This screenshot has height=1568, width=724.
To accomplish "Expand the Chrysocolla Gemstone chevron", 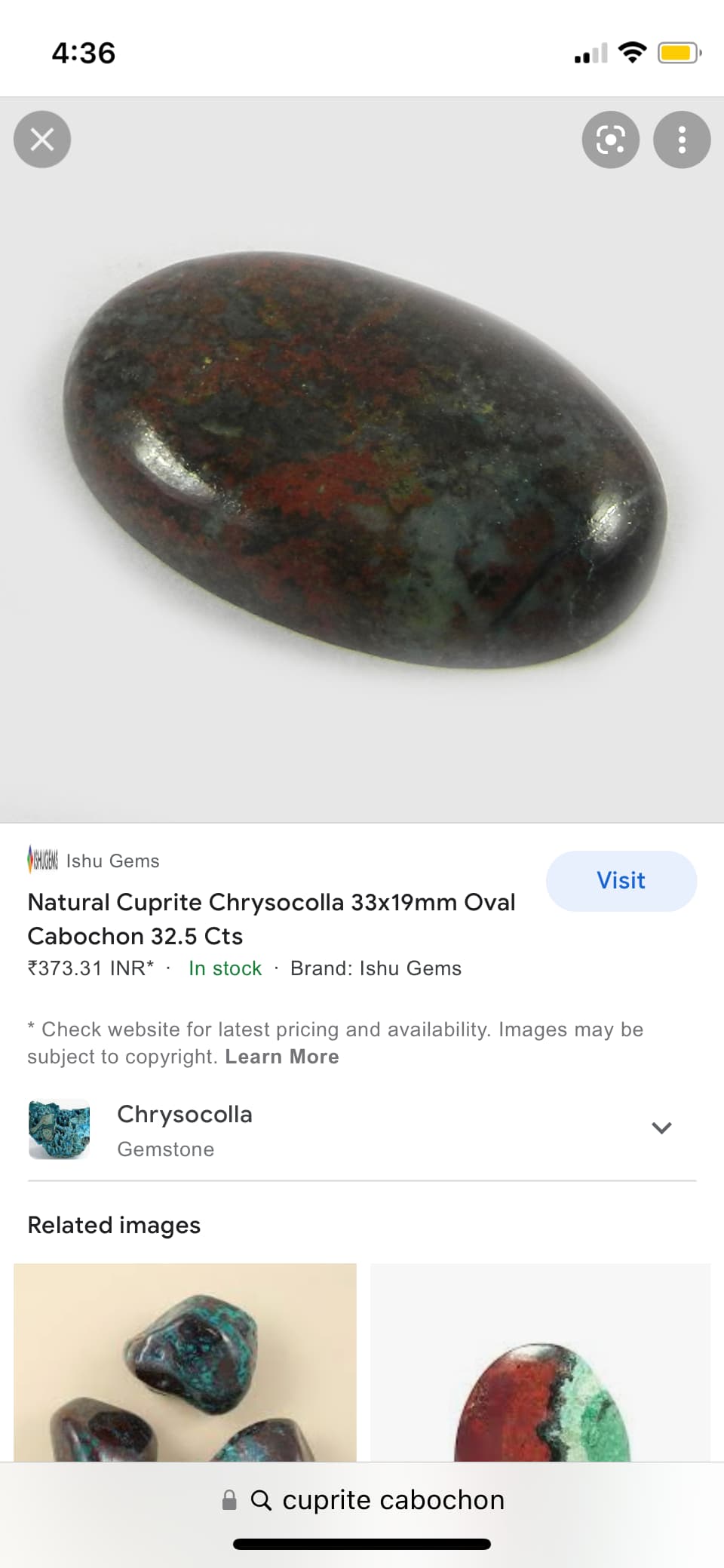I will [661, 1128].
